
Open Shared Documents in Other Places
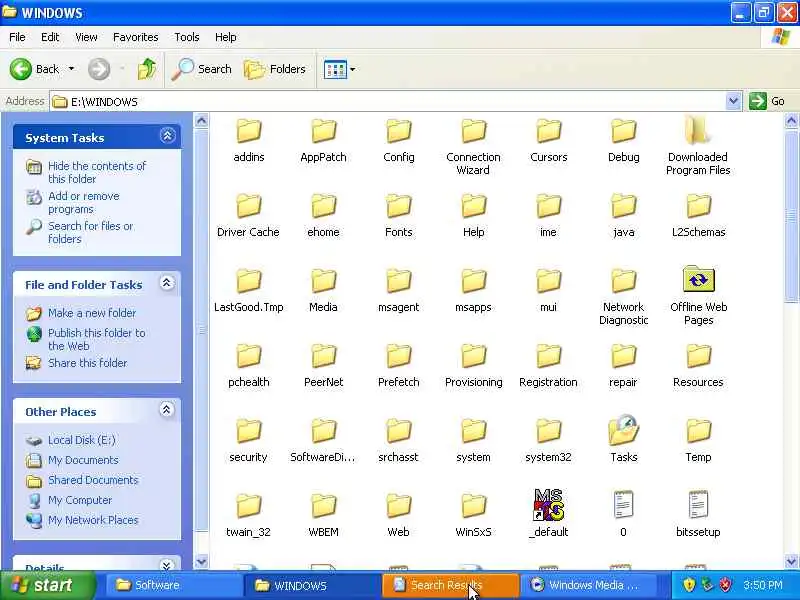pyautogui.click(x=93, y=480)
